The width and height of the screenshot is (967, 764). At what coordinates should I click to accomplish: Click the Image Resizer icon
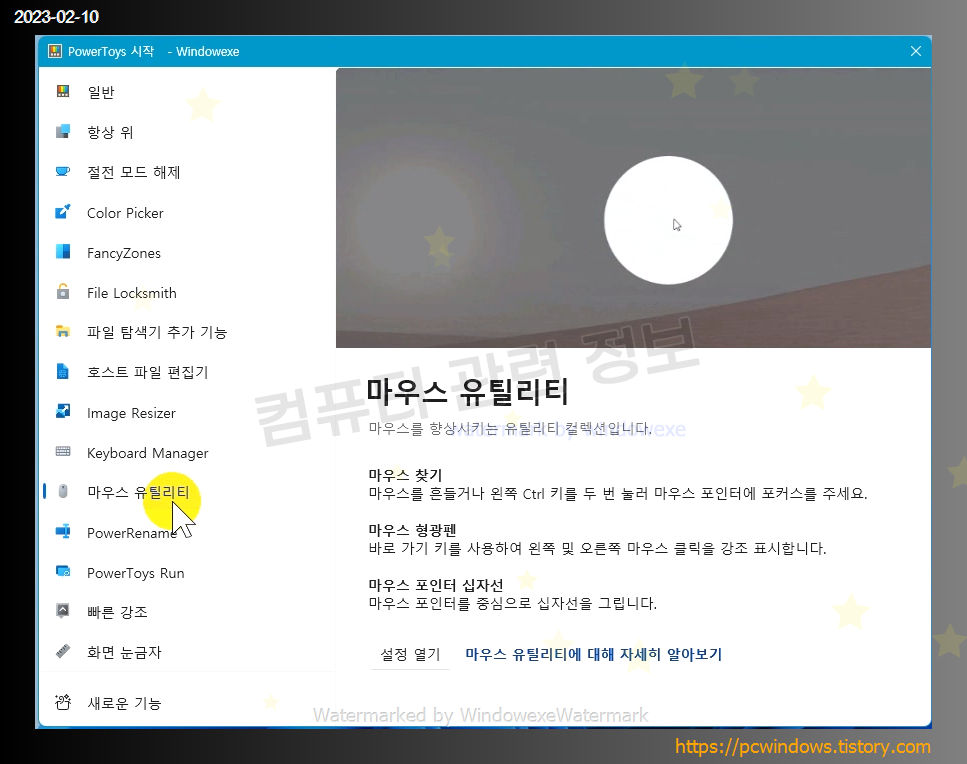pyautogui.click(x=63, y=411)
